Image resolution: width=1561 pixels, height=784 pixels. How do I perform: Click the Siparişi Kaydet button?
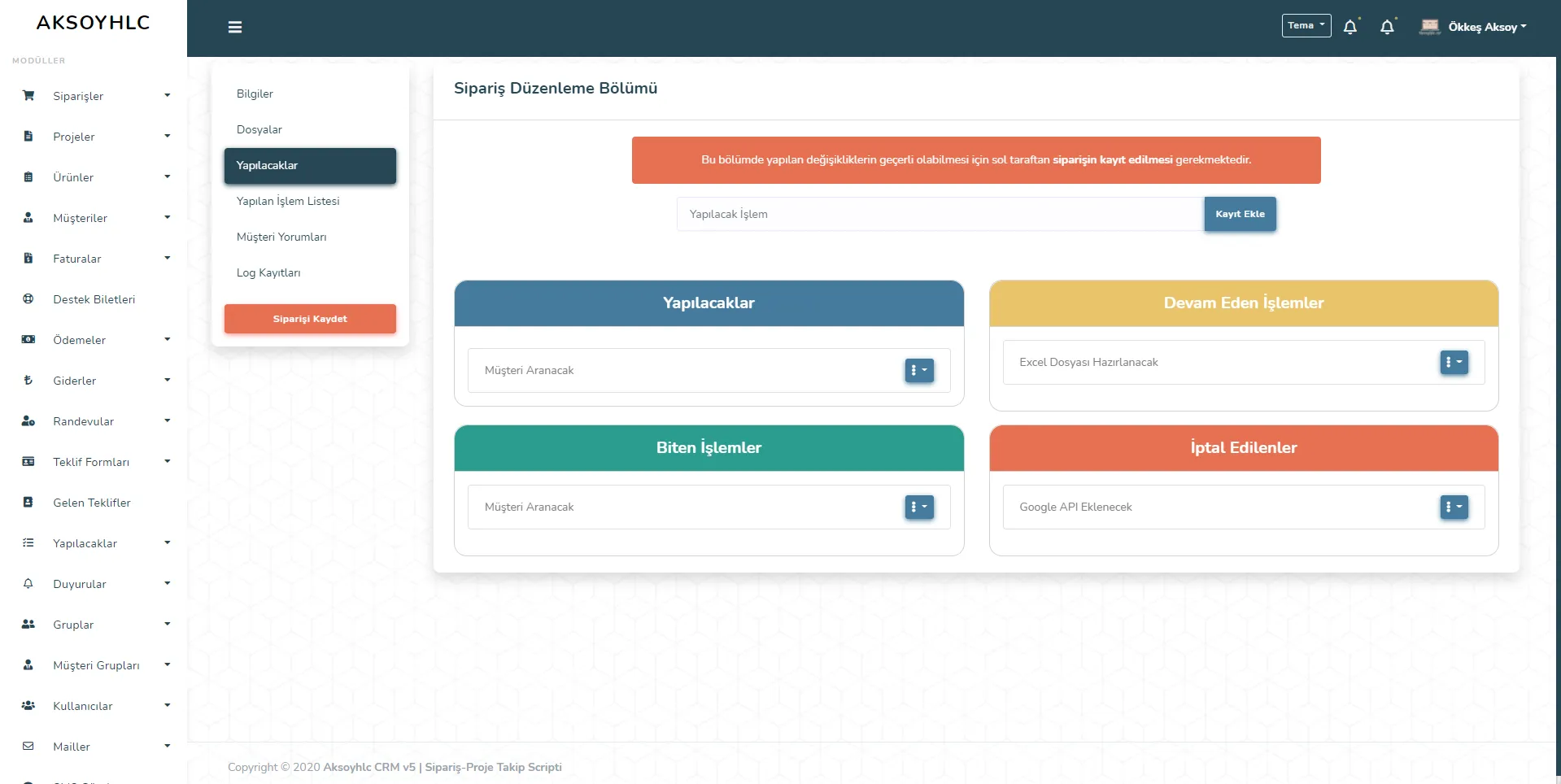310,319
